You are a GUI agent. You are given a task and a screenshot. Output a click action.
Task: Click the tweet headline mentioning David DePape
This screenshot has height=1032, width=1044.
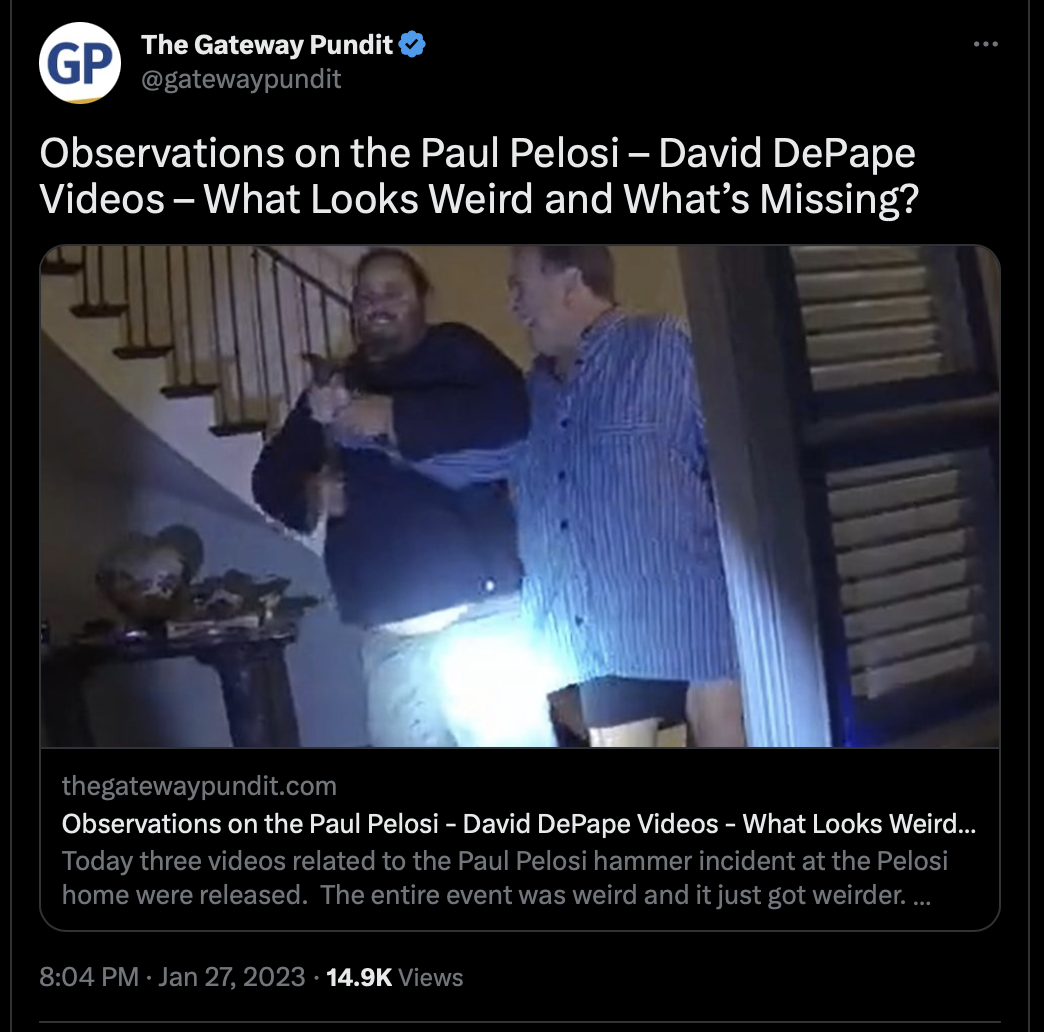[479, 176]
